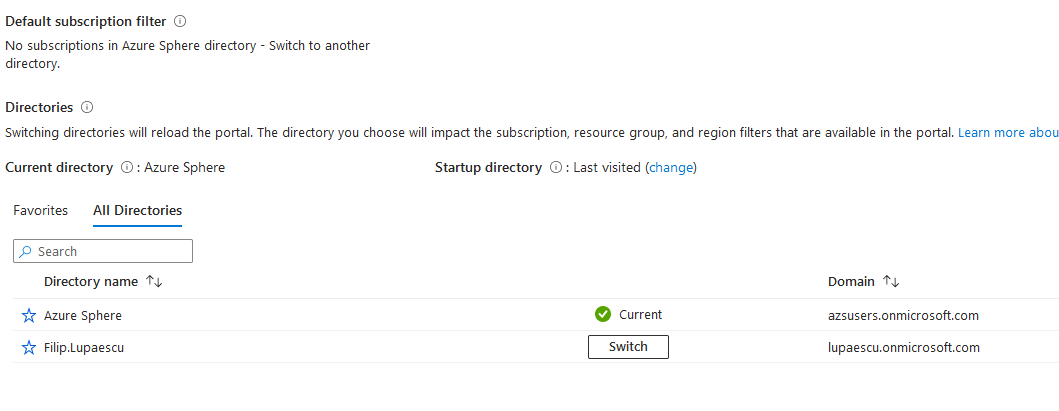1059x411 pixels.
Task: Click the info icon next to Directories
Action: point(86,107)
